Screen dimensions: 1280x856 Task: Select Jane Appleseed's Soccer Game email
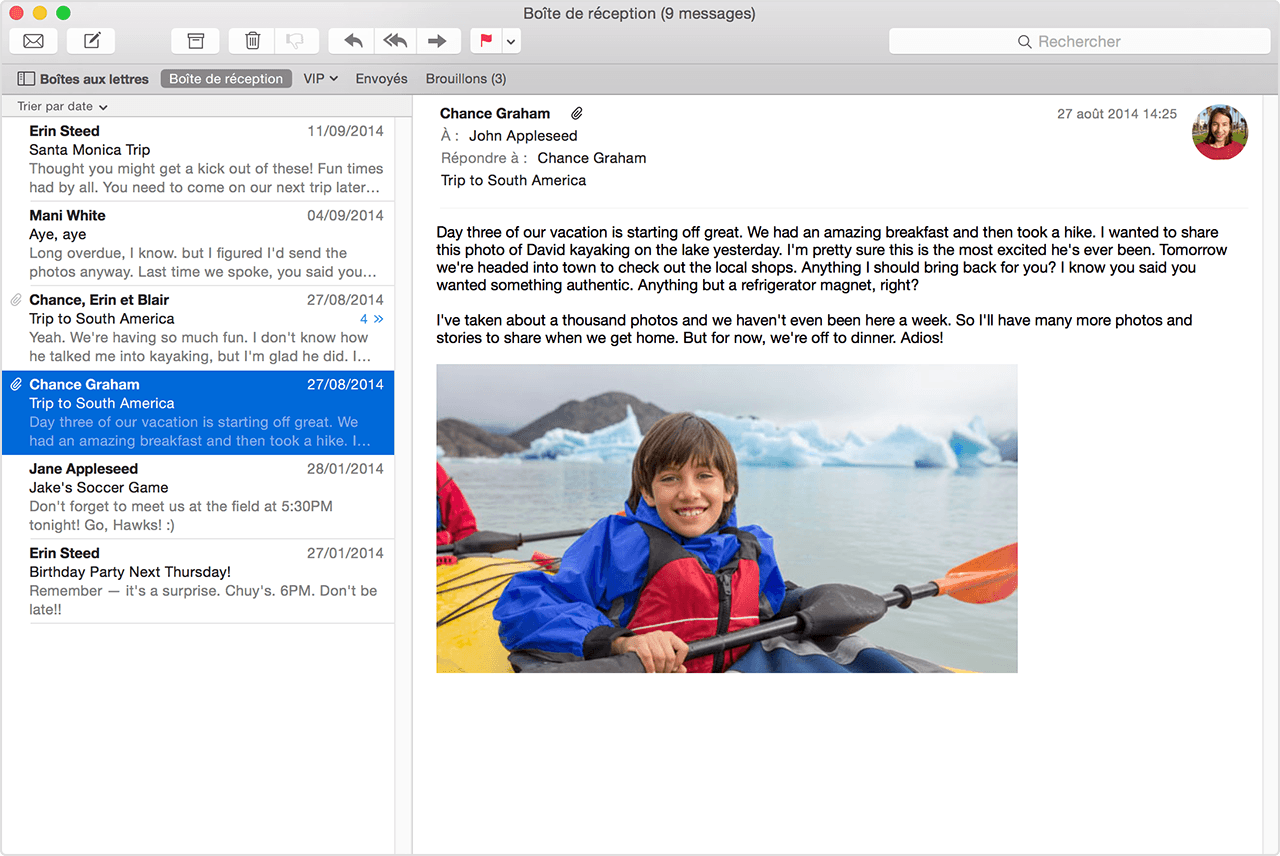200,495
